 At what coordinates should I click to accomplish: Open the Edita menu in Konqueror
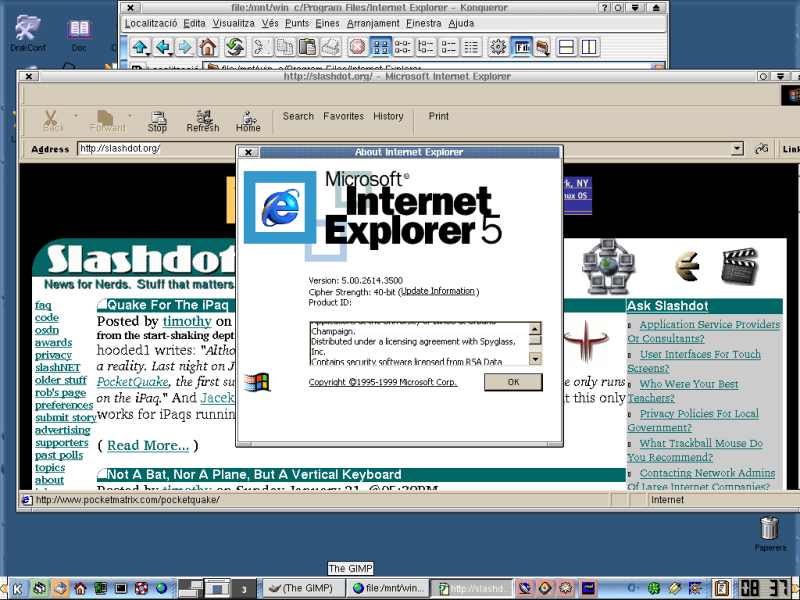(x=194, y=23)
